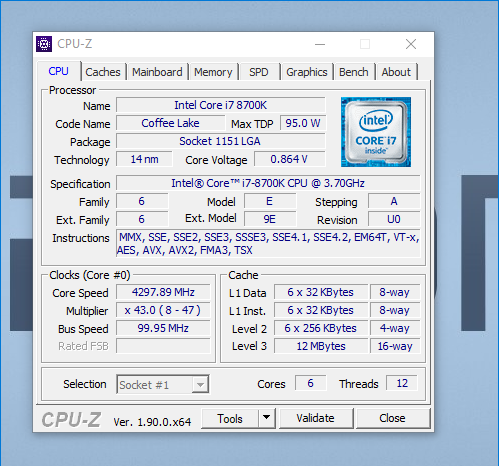Viewport: 499px width, 466px height.
Task: Click the Ver. 1.90.0.x64 version text
Action: click(152, 422)
